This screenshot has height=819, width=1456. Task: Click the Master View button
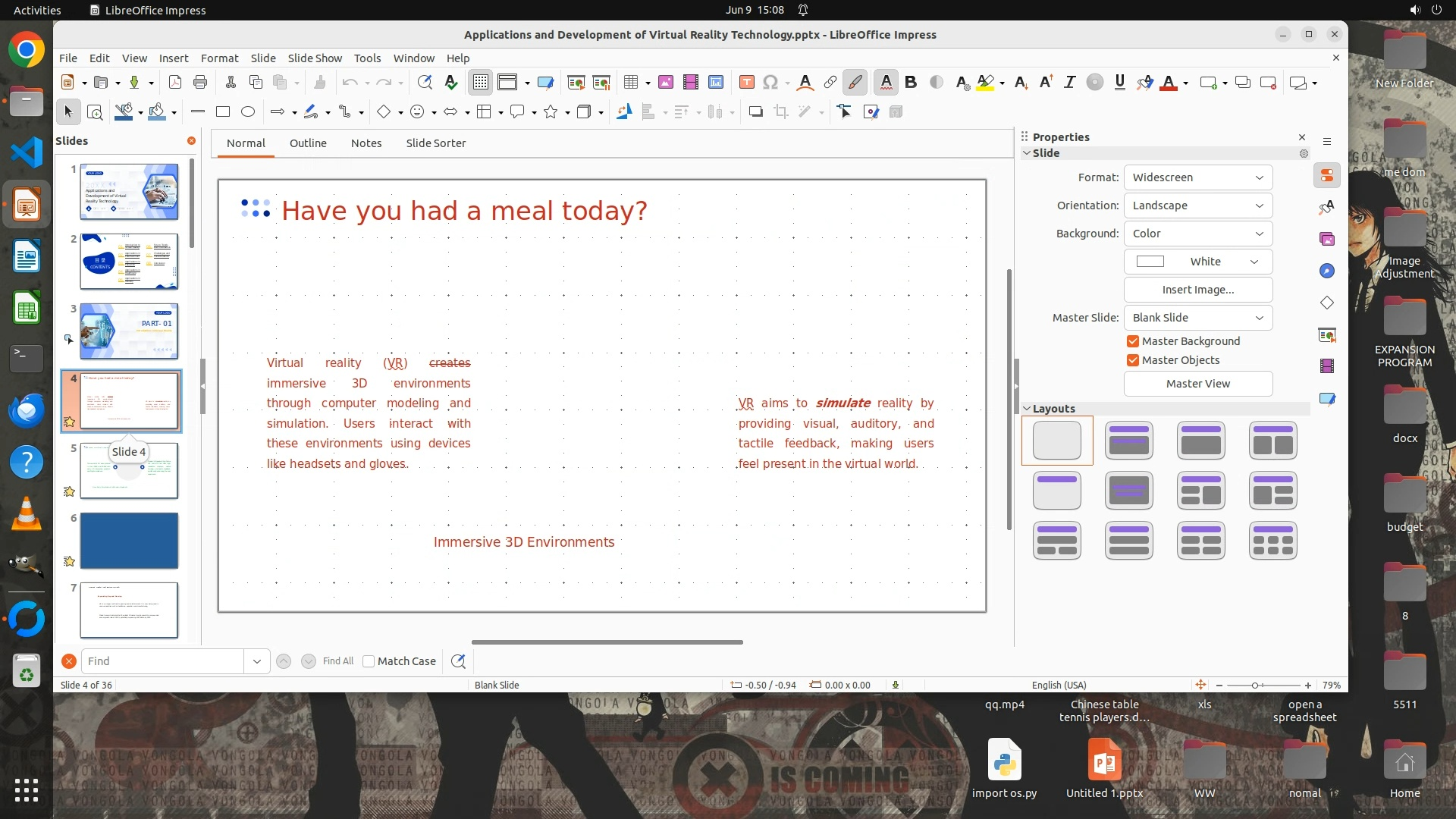(x=1197, y=384)
